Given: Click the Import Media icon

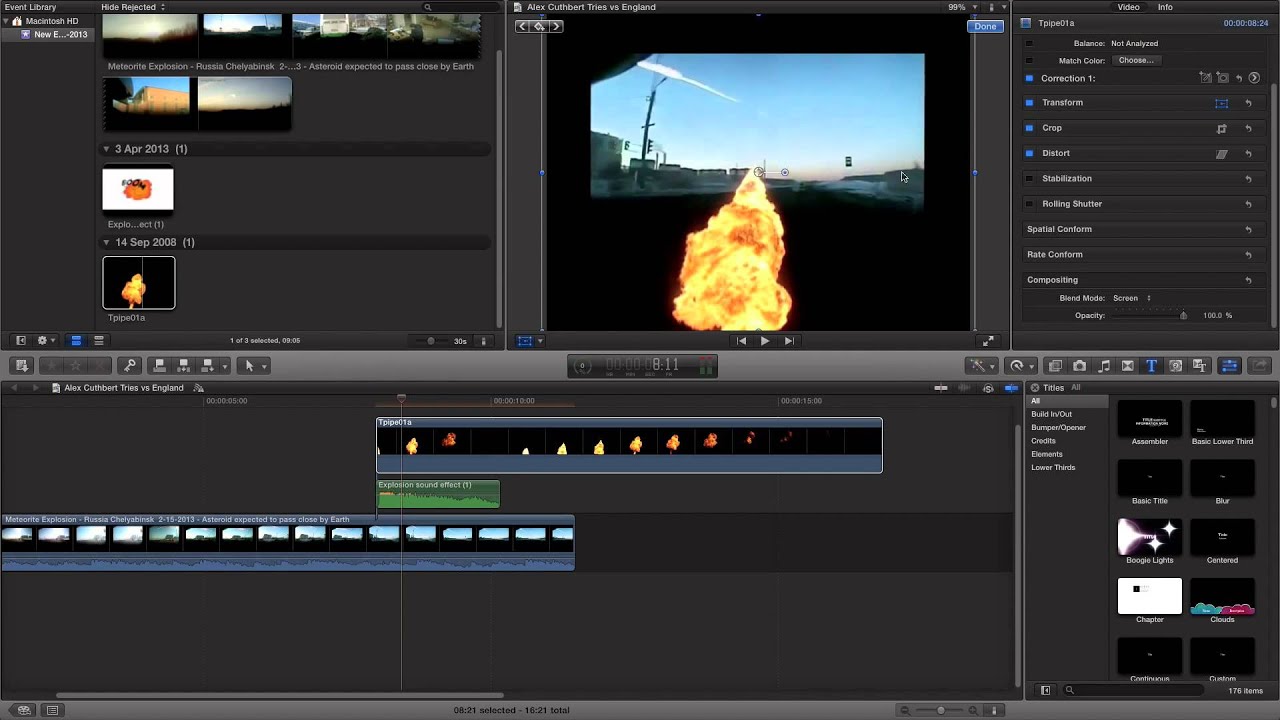Looking at the screenshot, I should 22,366.
